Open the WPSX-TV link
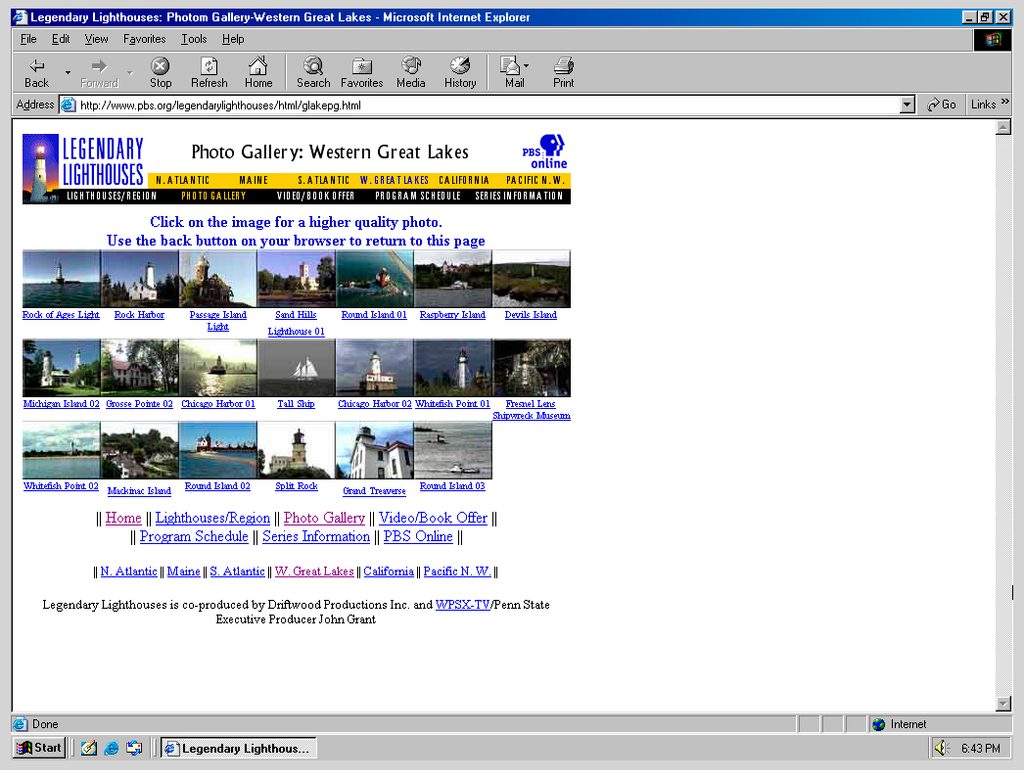The width and height of the screenshot is (1024, 770). click(462, 605)
